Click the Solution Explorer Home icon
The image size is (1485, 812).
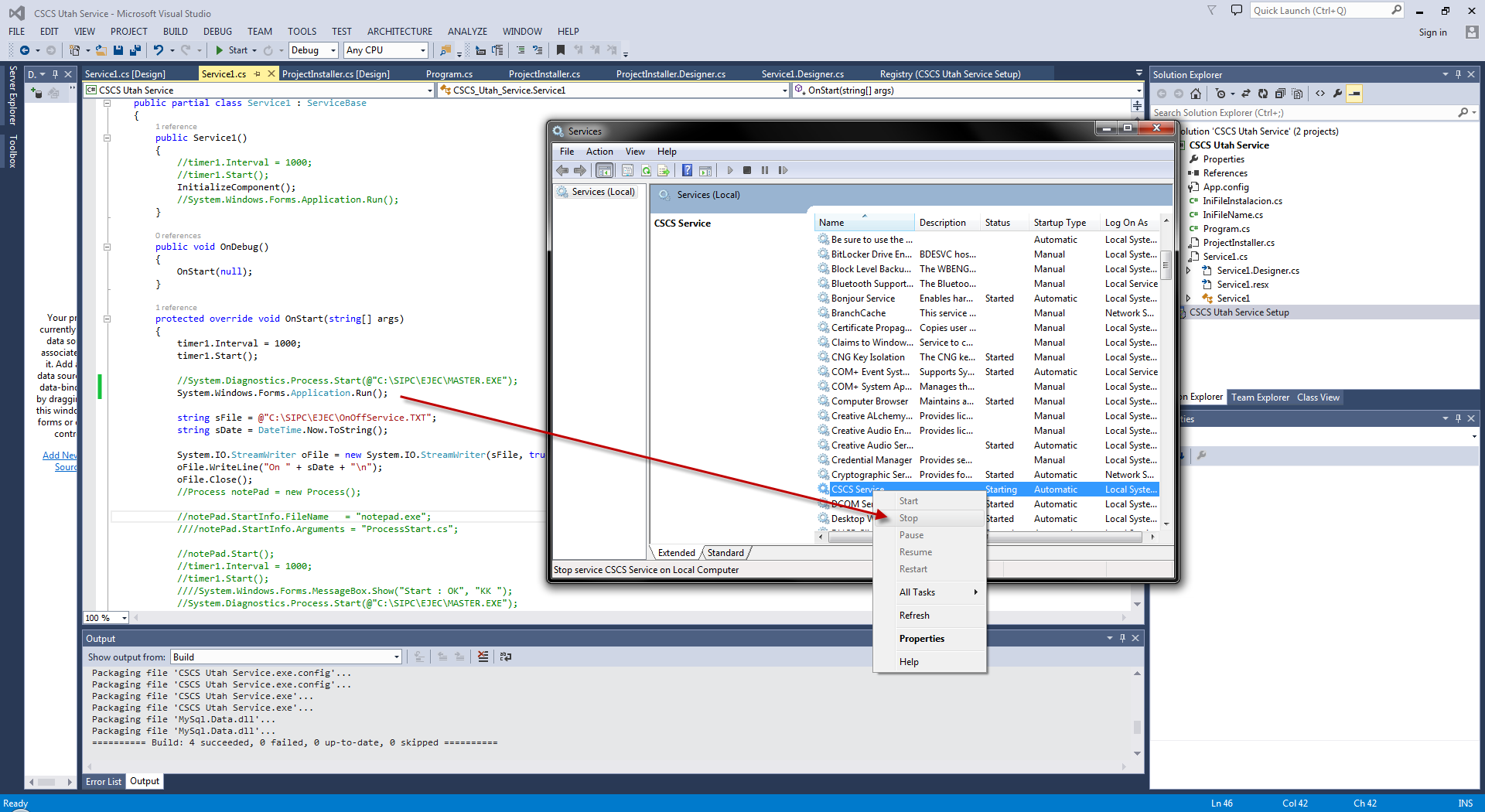1196,94
